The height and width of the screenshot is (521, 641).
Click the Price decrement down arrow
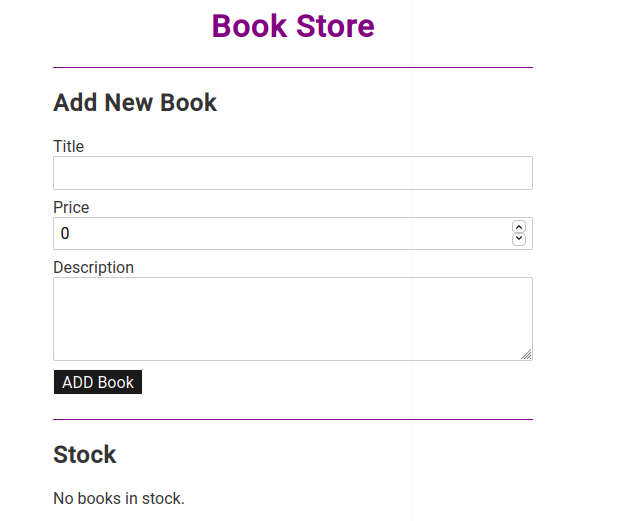tap(518, 239)
